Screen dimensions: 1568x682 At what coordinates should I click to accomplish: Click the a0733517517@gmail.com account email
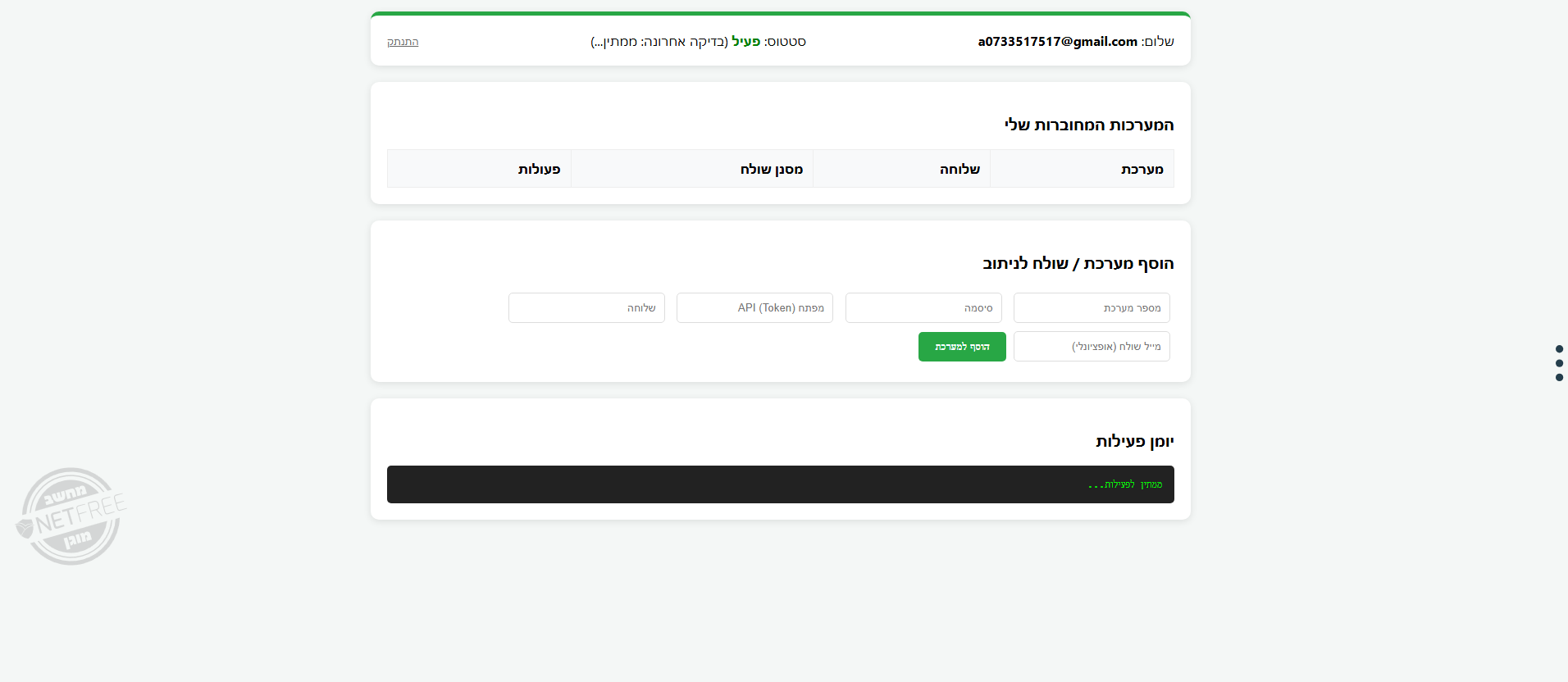tap(1057, 42)
